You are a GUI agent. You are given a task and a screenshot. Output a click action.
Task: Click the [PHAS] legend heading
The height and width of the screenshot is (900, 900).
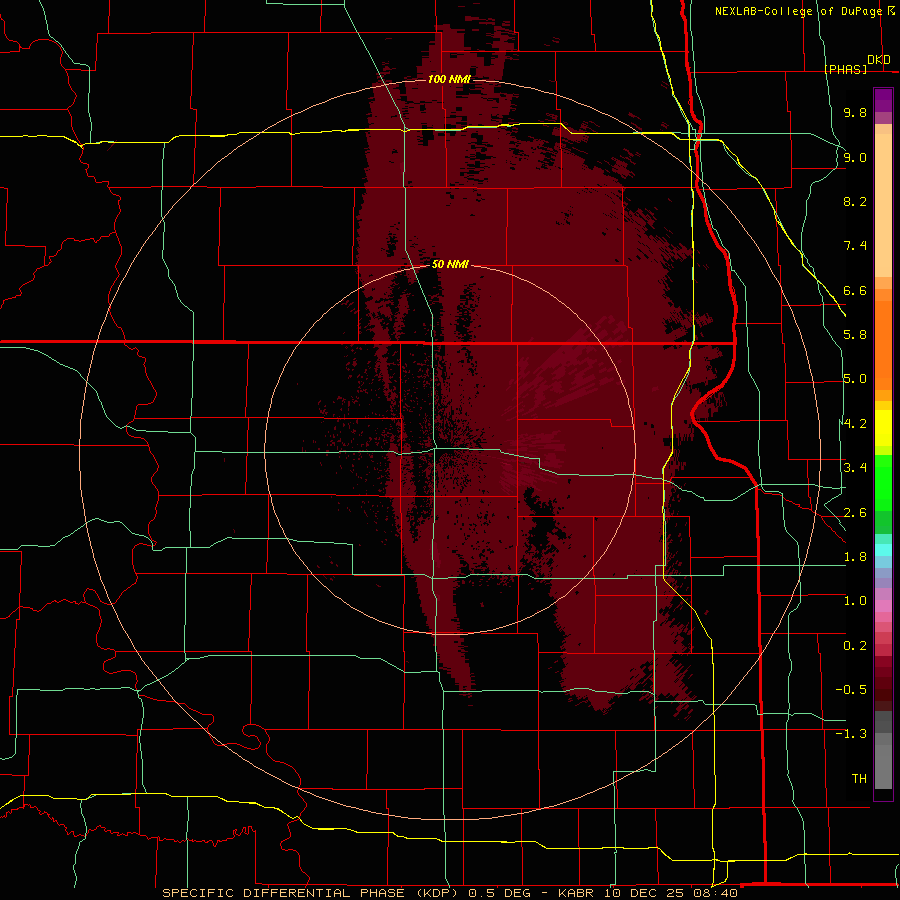point(846,69)
